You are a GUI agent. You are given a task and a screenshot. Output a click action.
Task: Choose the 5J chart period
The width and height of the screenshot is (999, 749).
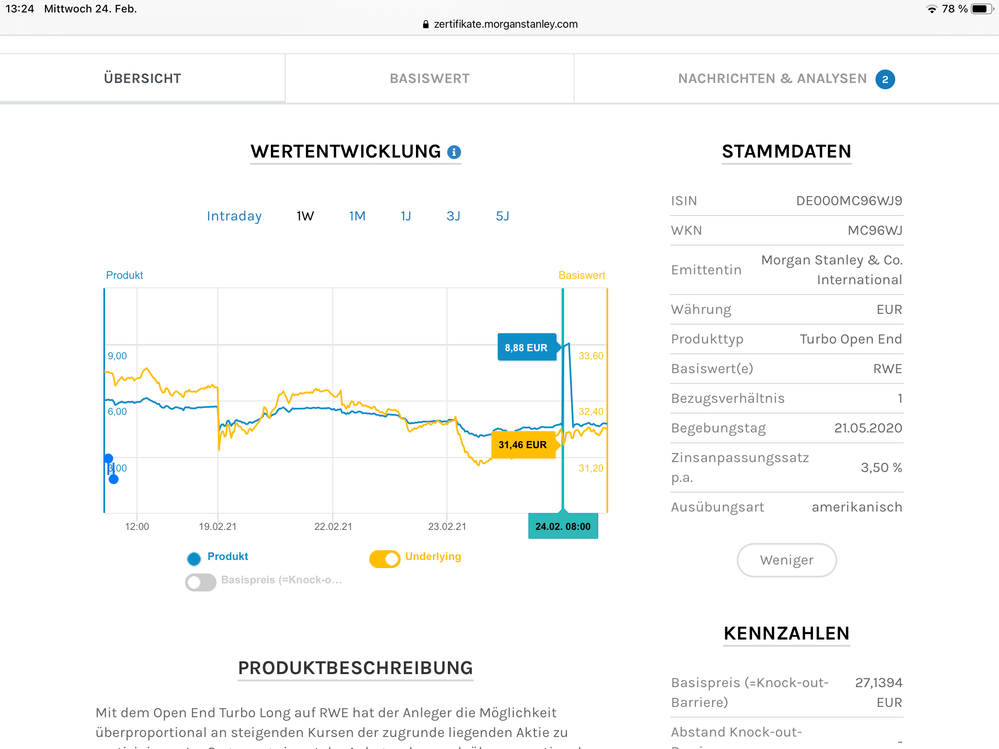coord(502,216)
